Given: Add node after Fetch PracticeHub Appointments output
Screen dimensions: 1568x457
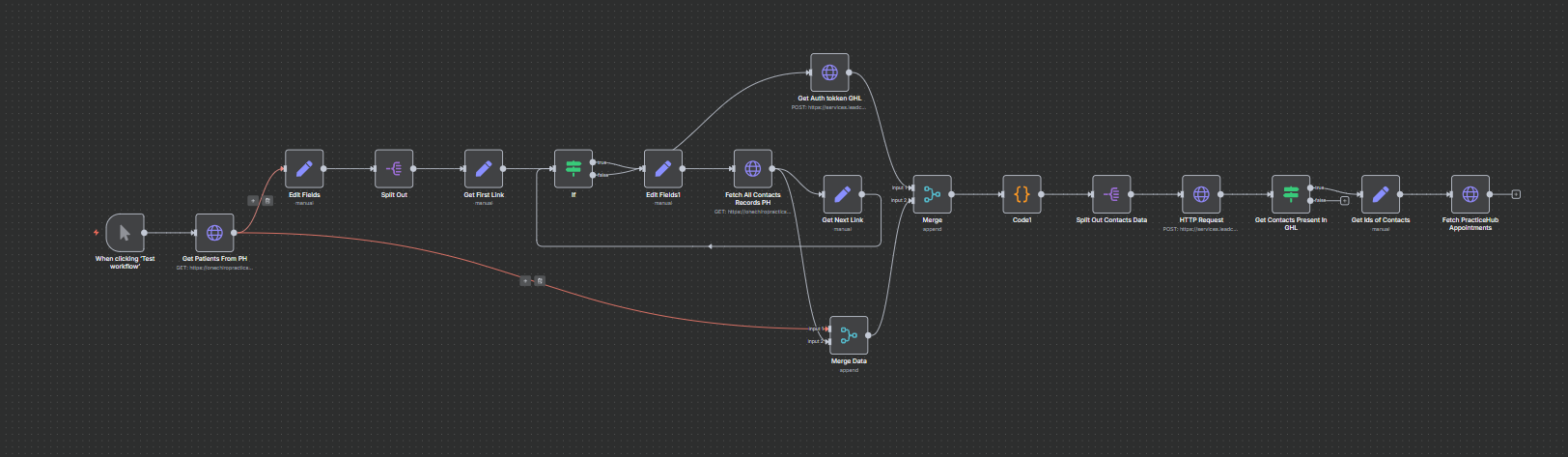Looking at the screenshot, I should coord(1516,194).
